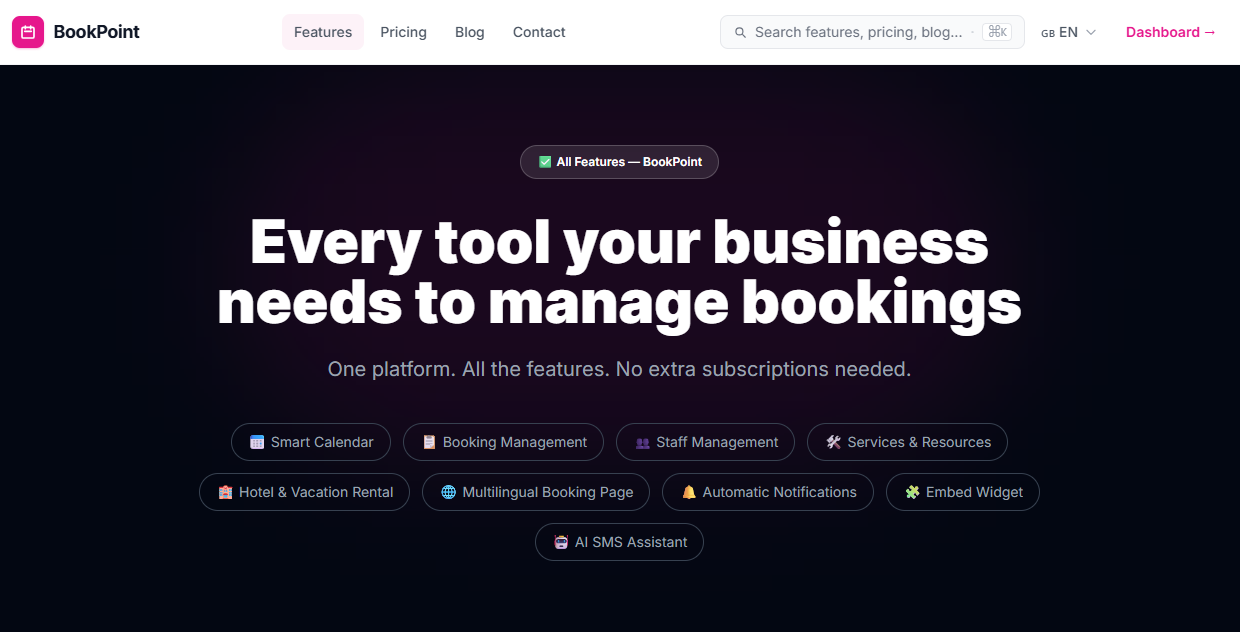Viewport: 1240px width, 632px height.
Task: Select the Hotel & Vacation Rental pill
Action: coord(304,492)
